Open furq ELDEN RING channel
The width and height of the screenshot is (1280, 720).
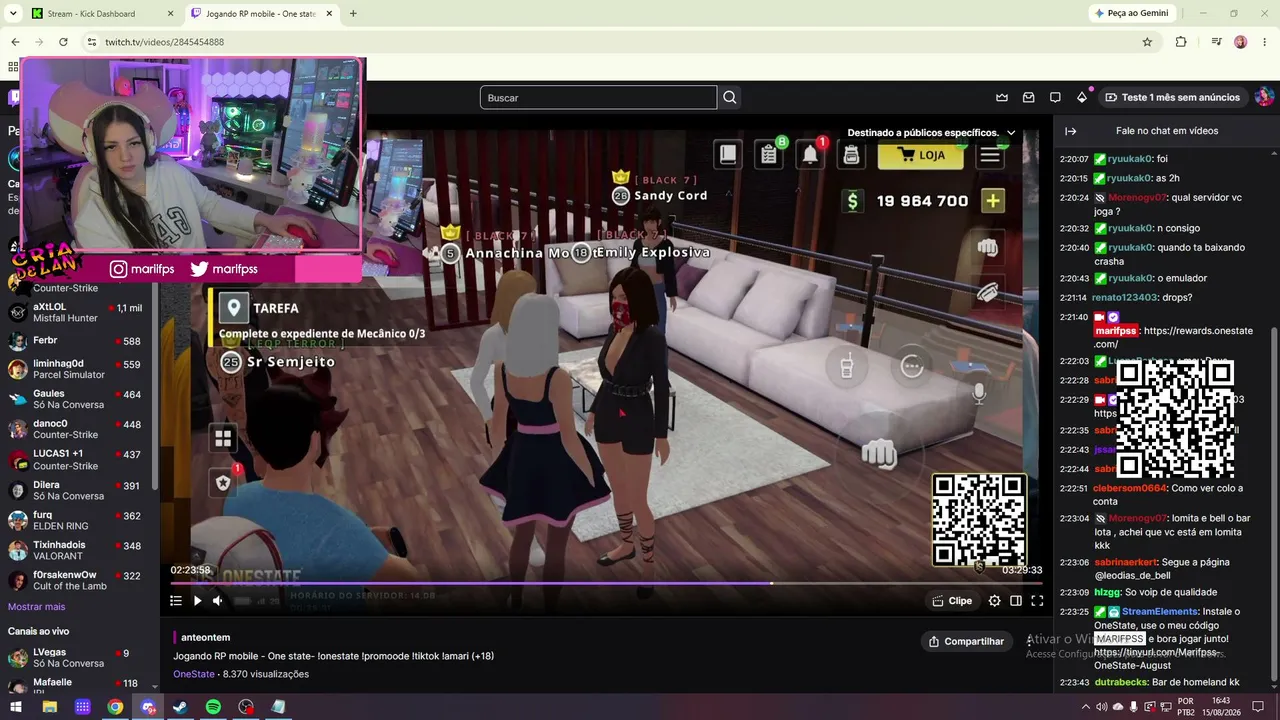coord(80,520)
